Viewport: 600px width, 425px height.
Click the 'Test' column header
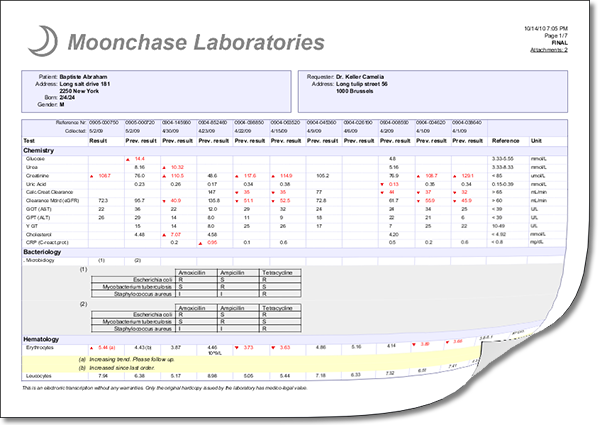(29, 141)
